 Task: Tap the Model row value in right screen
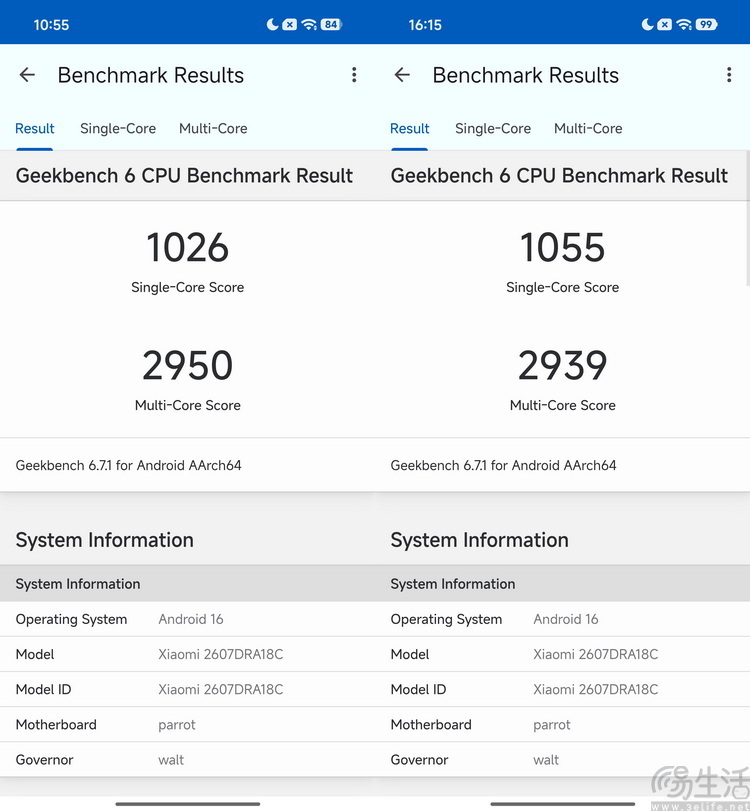click(596, 655)
